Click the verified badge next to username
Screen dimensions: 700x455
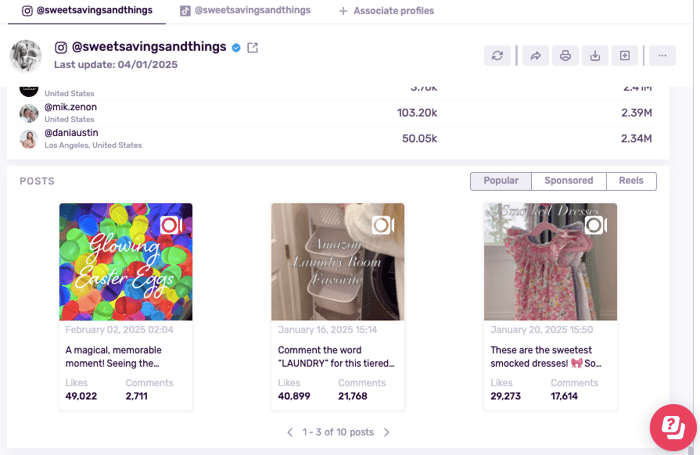point(236,47)
